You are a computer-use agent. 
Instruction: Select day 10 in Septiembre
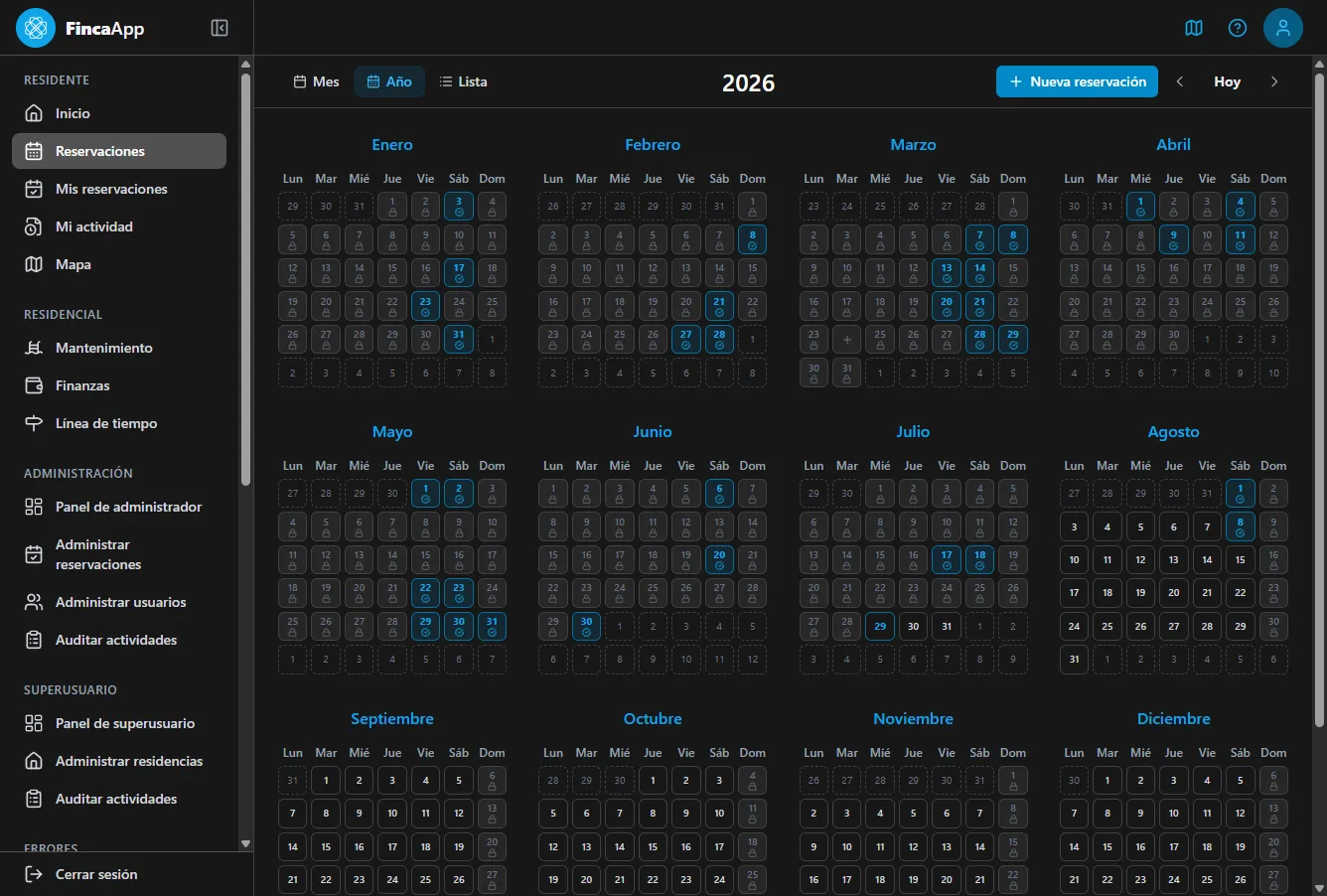coord(392,813)
